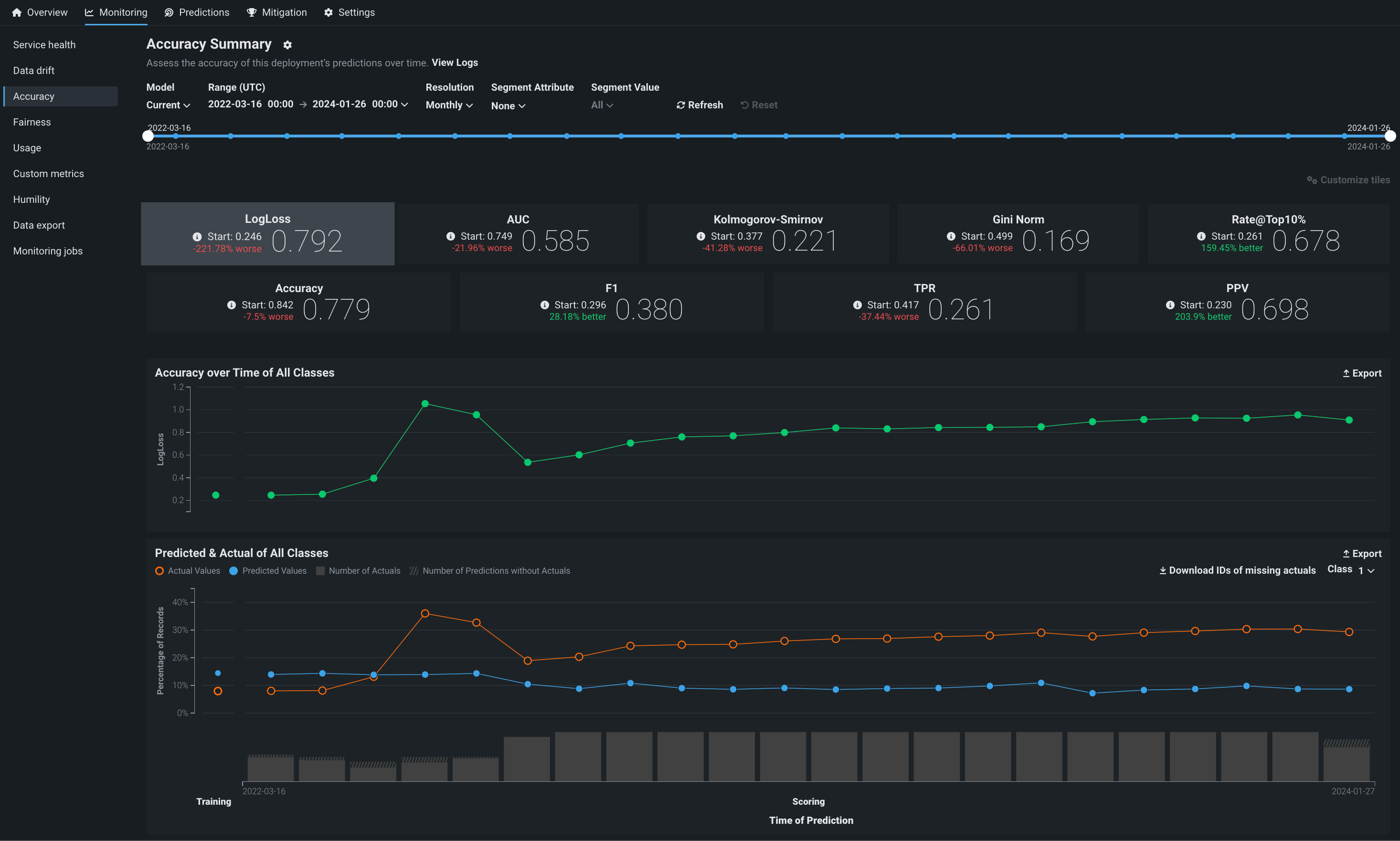Toggle the Predicted Values legend item
Screen dimensions: 1400x841
coord(267,571)
